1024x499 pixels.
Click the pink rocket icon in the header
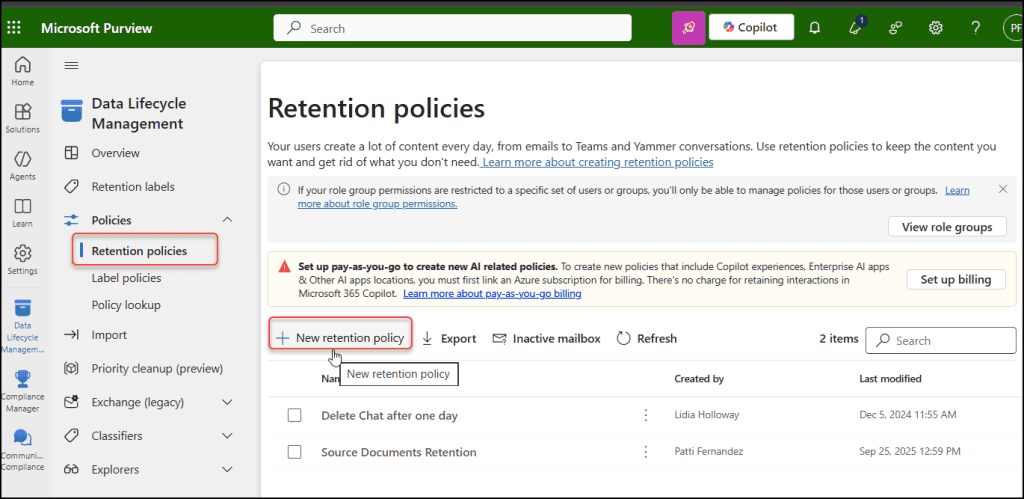click(x=688, y=28)
